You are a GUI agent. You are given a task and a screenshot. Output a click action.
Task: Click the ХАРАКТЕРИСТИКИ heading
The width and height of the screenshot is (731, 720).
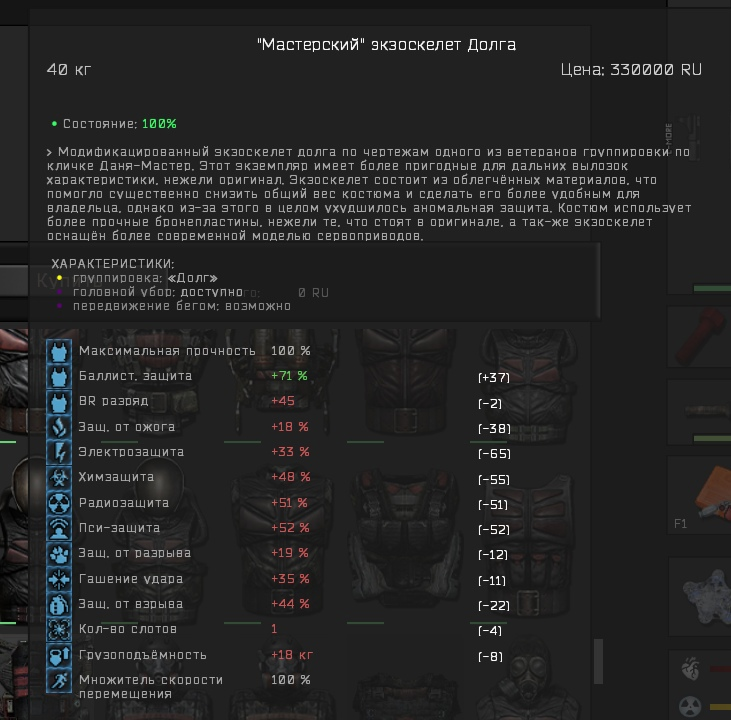(x=112, y=264)
